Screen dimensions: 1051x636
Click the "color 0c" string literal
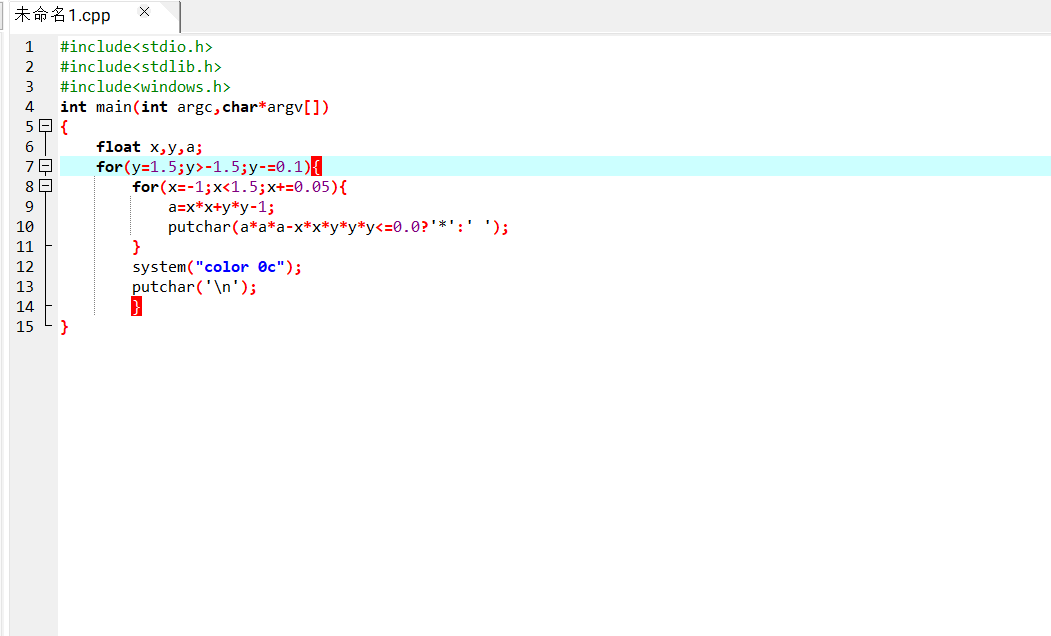[243, 267]
